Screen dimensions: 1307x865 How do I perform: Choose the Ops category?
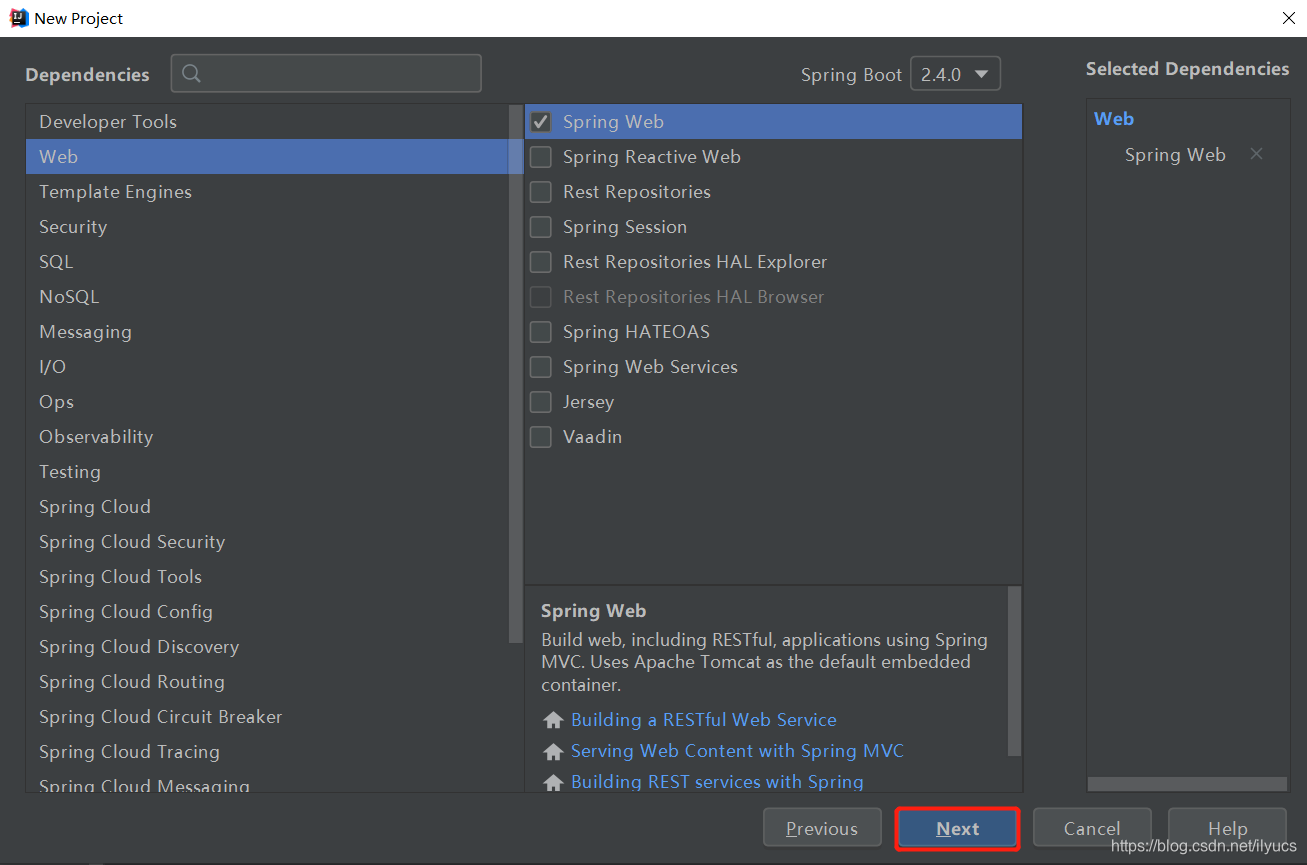point(268,402)
